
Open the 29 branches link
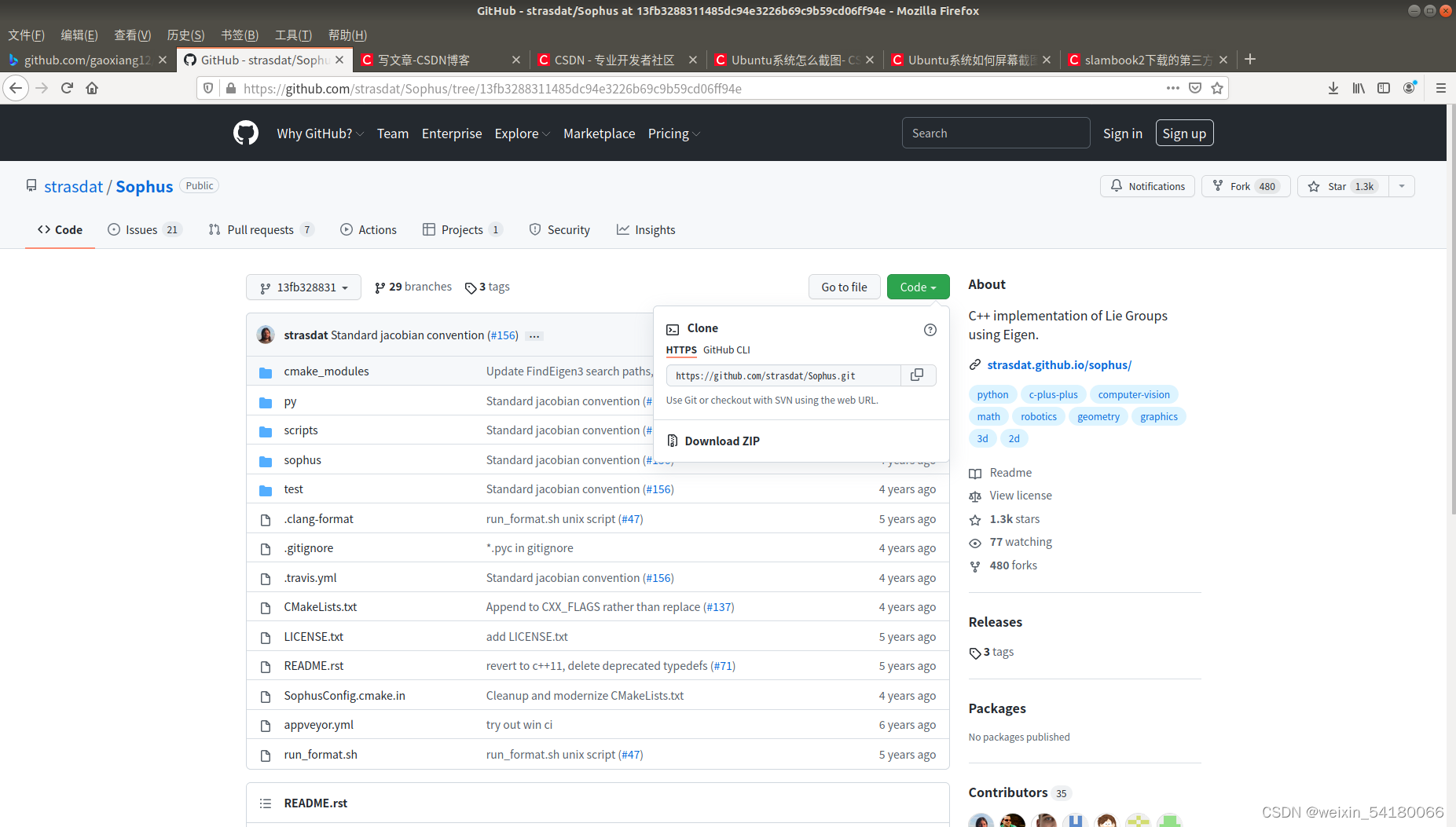pyautogui.click(x=413, y=287)
